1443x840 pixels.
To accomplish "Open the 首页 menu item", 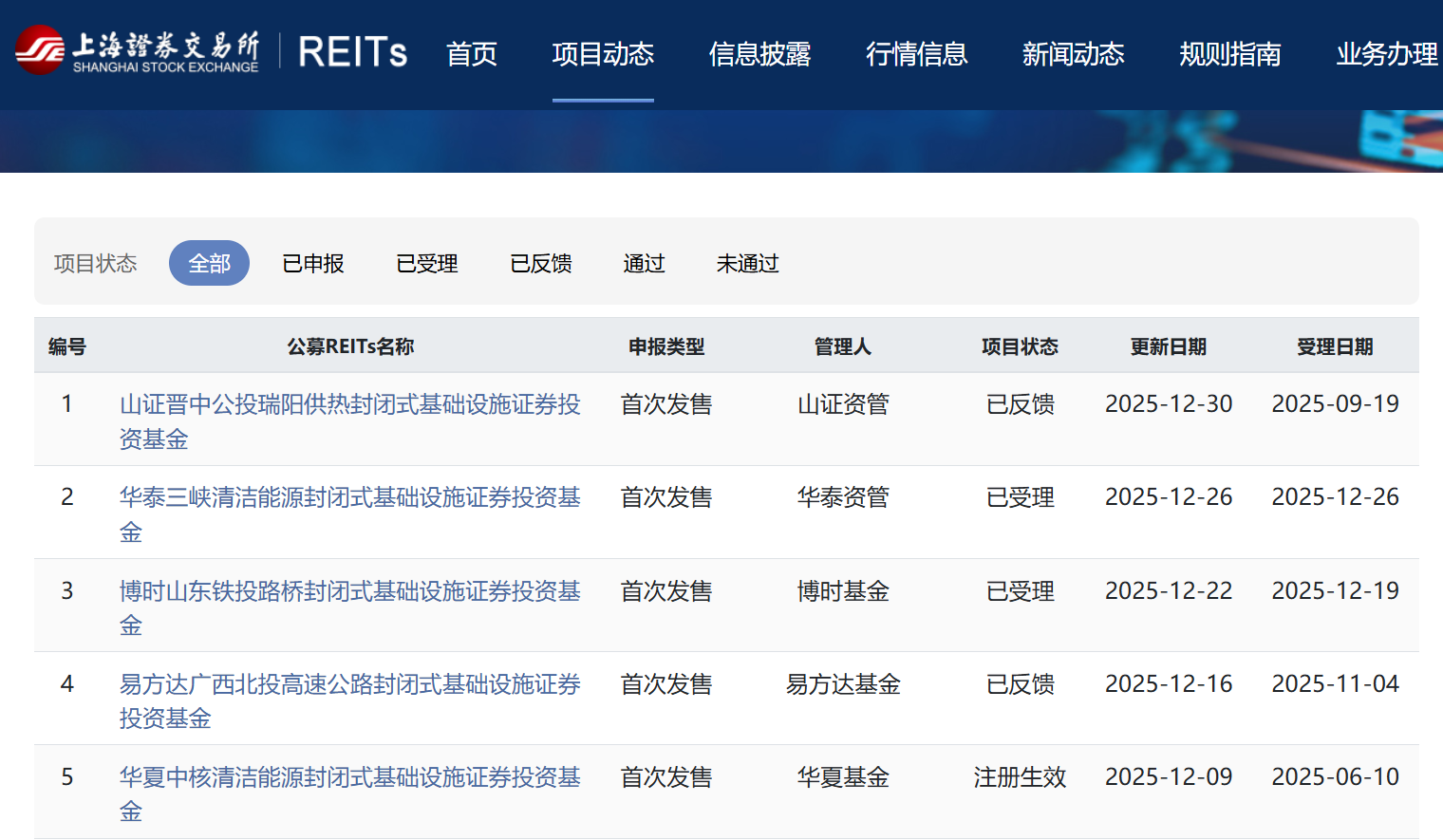I will click(472, 54).
